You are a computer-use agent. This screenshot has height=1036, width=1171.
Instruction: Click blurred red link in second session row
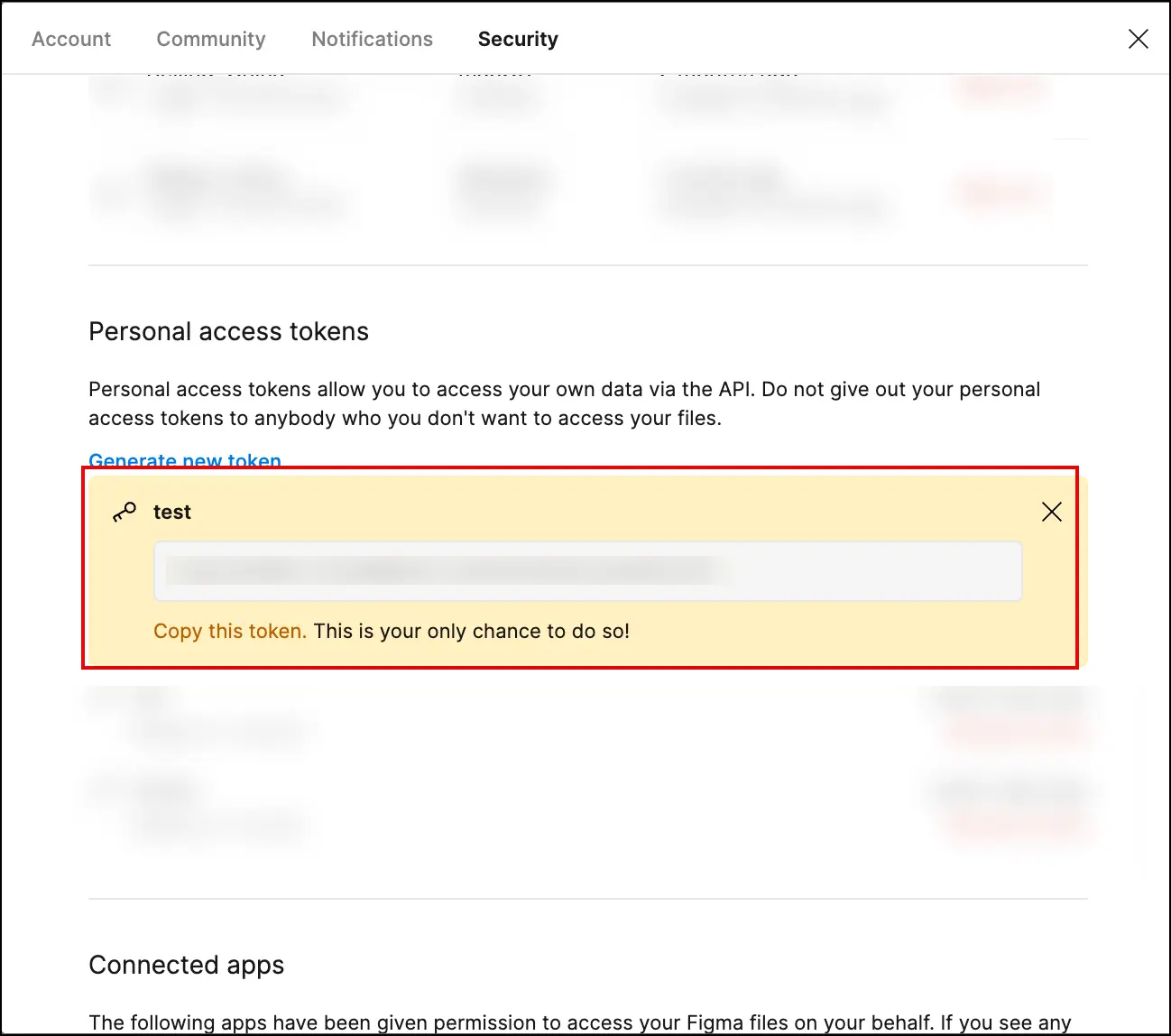[1001, 192]
